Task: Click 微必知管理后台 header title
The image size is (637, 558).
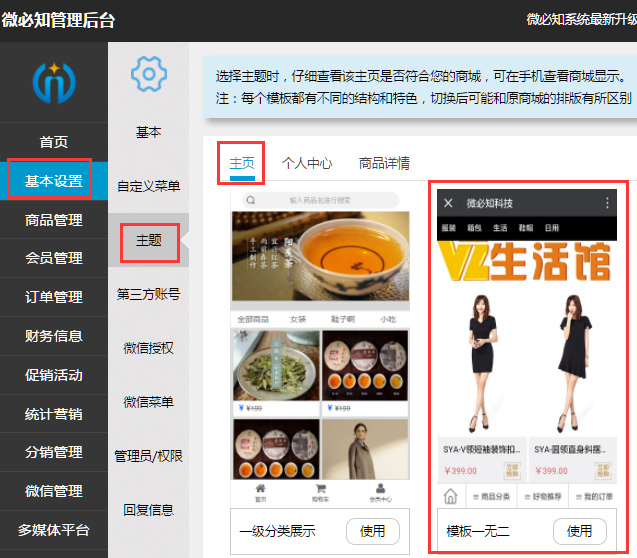Action: tap(58, 20)
